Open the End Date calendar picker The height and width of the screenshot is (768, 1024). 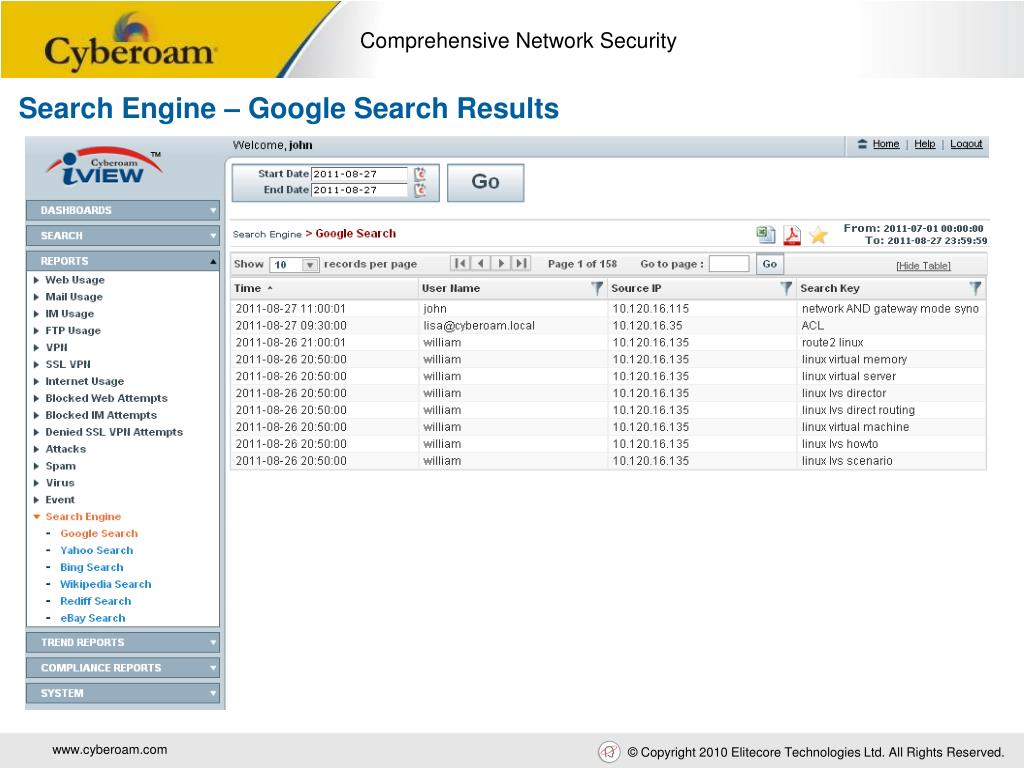[x=420, y=190]
